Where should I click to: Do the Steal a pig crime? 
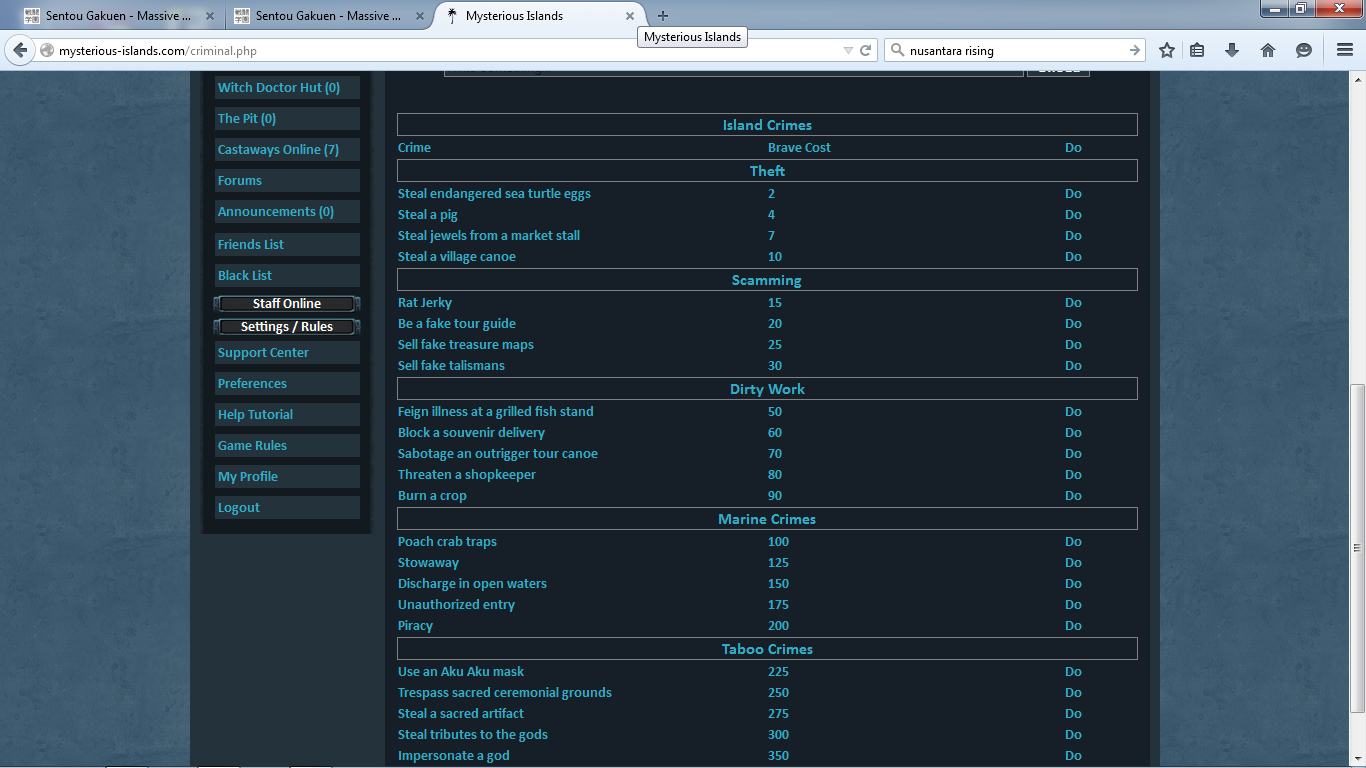tap(1073, 214)
